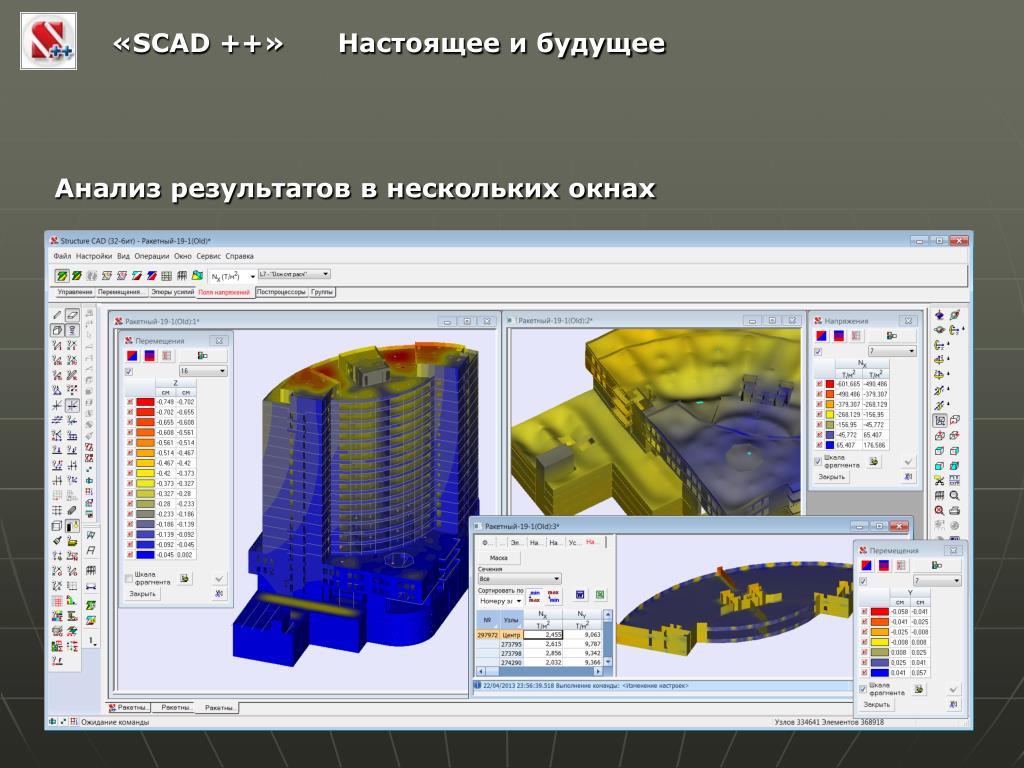Click the red Zz icon in second left toolbar column
Screen dimensions: 1024x768
pyautogui.click(x=89, y=447)
